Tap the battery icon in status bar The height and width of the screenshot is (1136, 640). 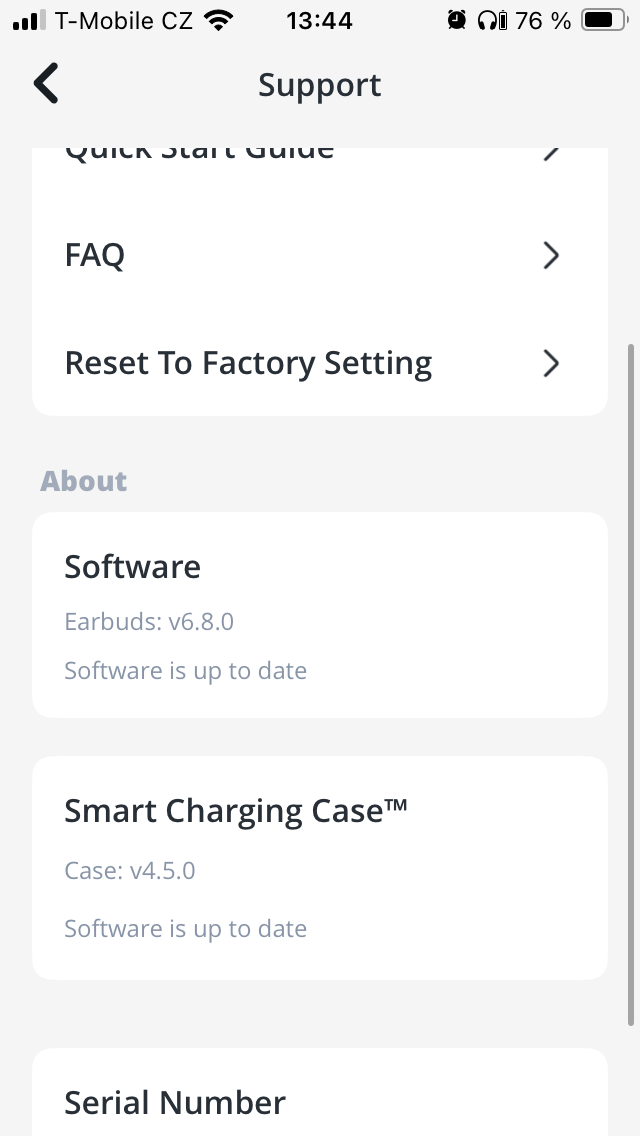602,20
